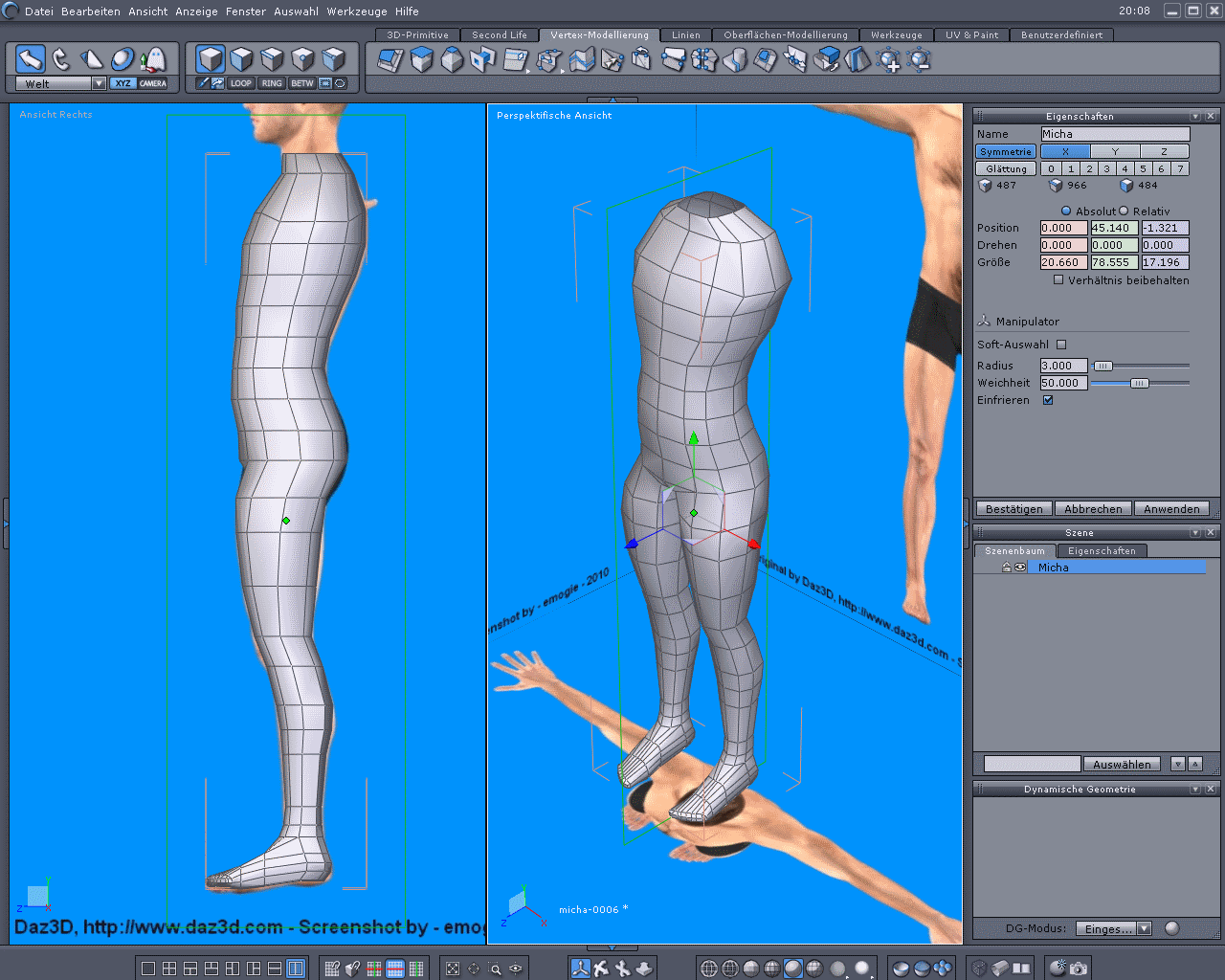Click the Symmetrie button
The height and width of the screenshot is (980, 1225).
(1006, 151)
